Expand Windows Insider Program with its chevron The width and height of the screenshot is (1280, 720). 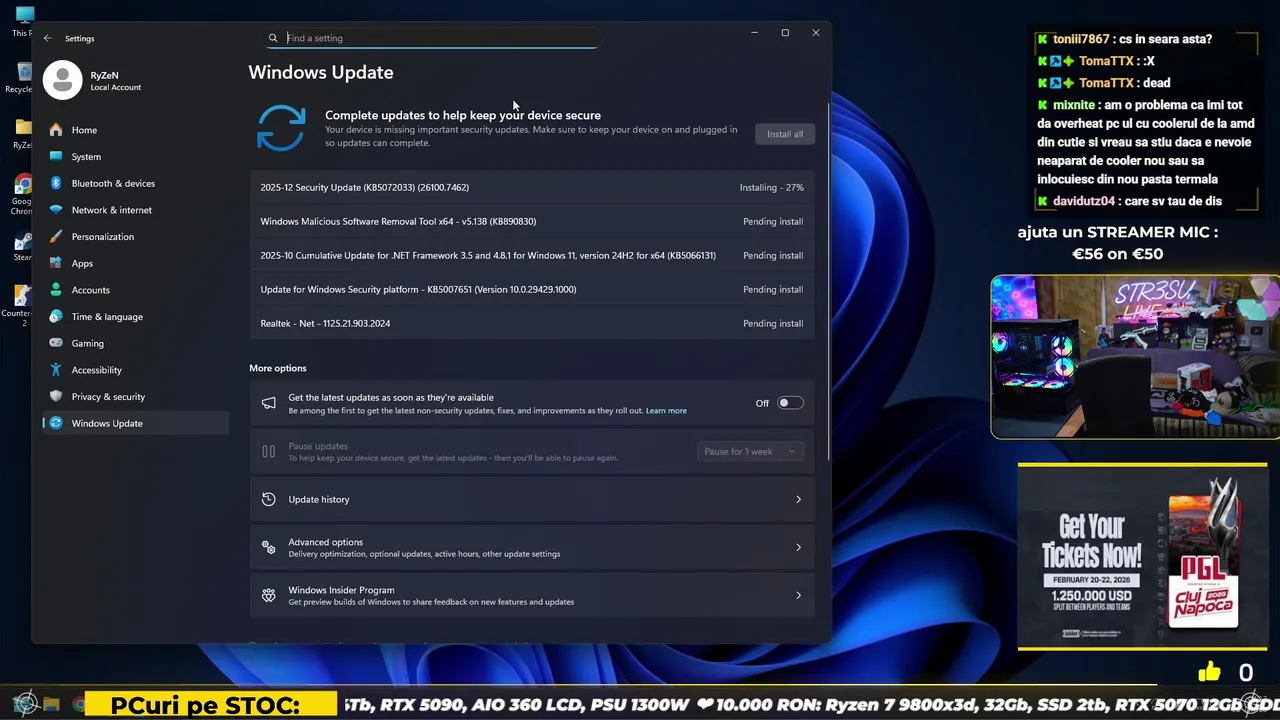[798, 595]
